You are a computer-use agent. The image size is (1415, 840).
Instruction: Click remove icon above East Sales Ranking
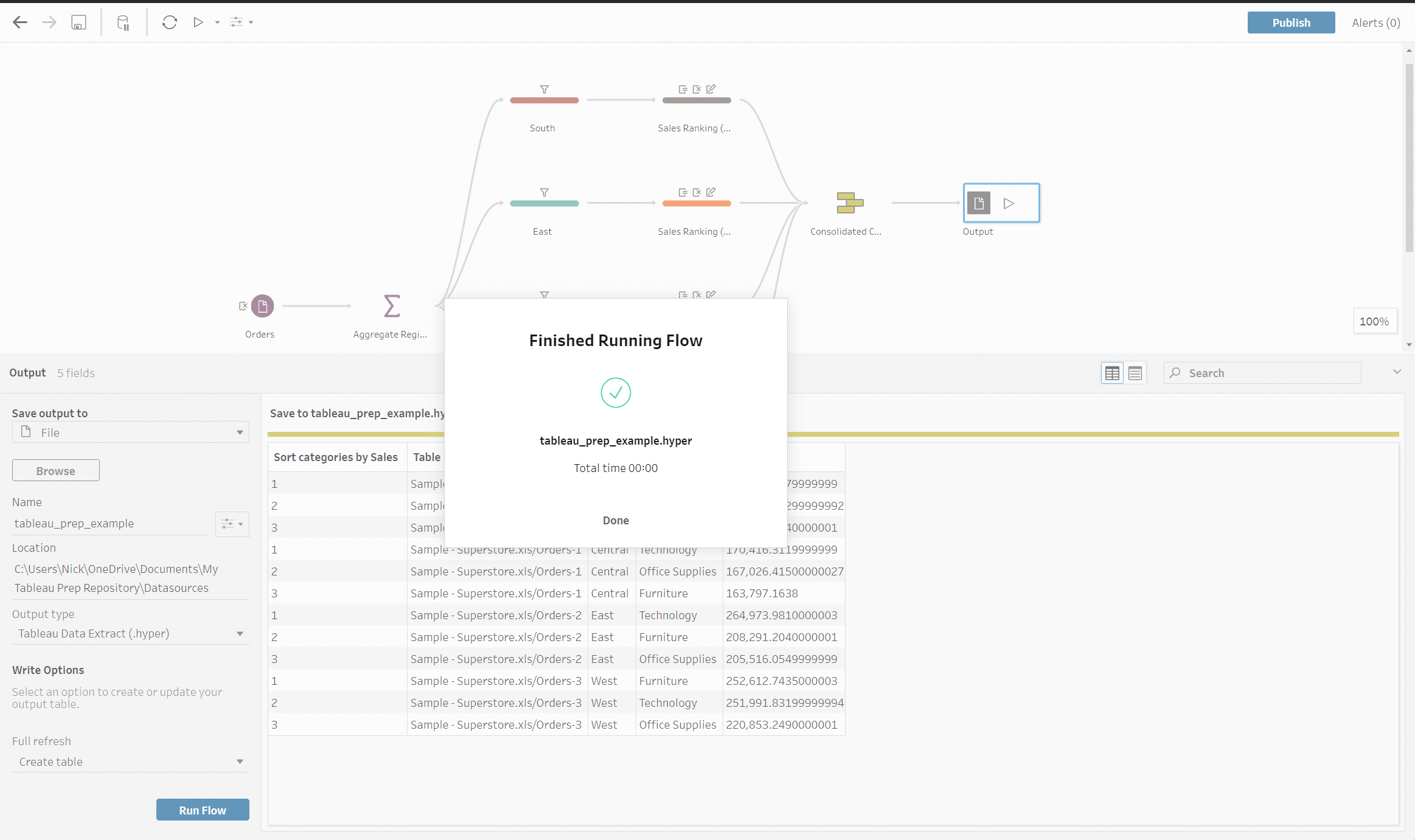pyautogui.click(x=697, y=193)
